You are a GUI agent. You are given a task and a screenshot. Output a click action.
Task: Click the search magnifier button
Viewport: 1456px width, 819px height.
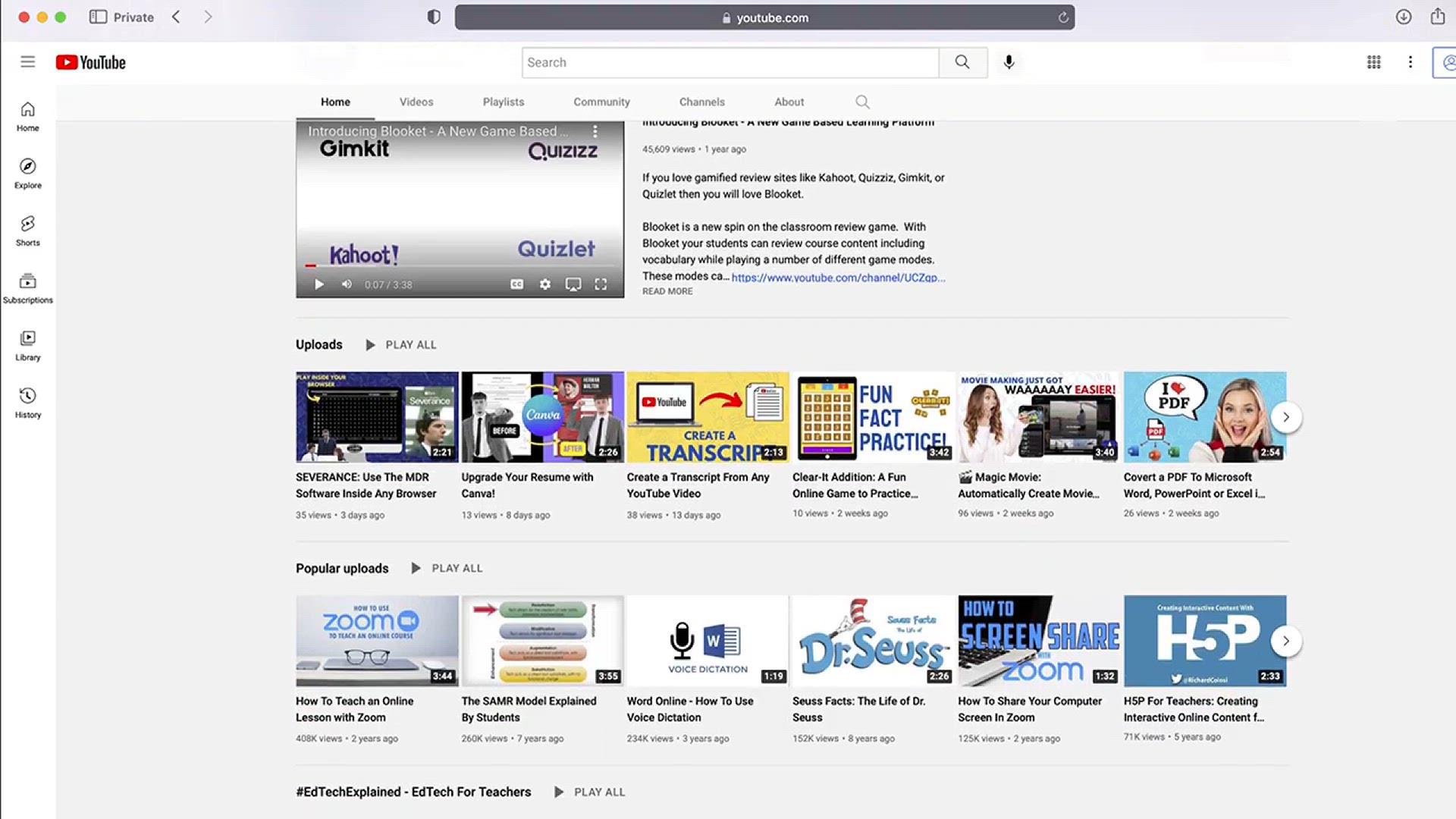pos(962,62)
